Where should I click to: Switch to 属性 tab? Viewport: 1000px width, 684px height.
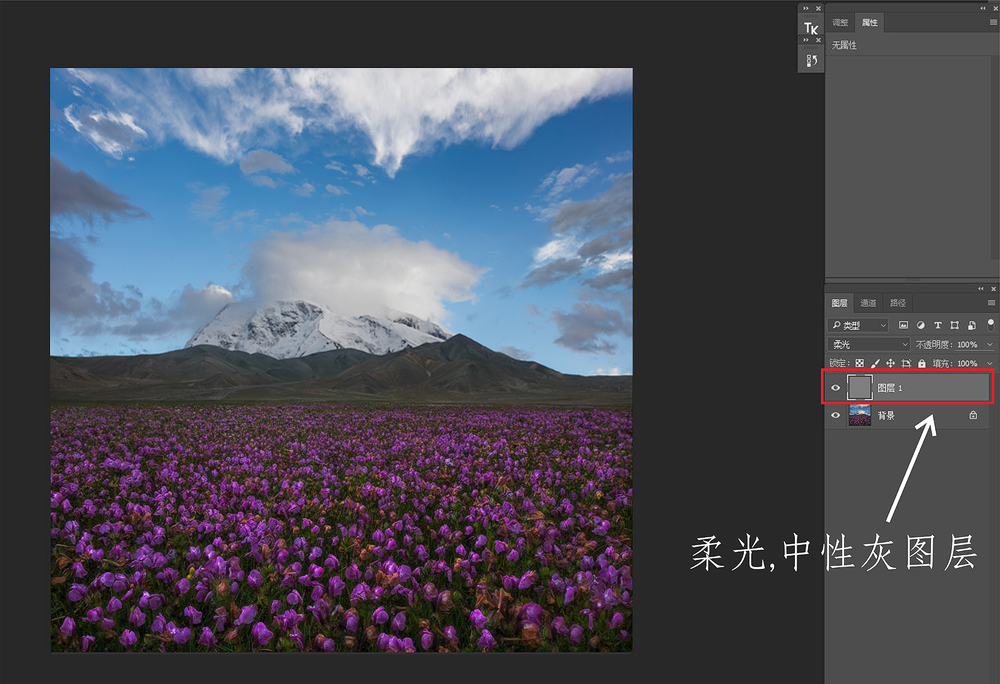pos(869,22)
